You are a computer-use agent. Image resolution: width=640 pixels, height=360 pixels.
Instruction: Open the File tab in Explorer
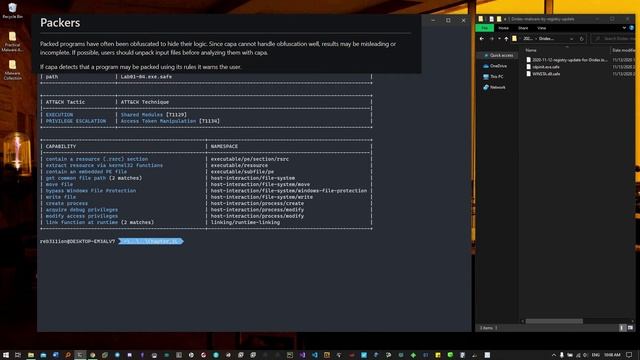pos(484,28)
